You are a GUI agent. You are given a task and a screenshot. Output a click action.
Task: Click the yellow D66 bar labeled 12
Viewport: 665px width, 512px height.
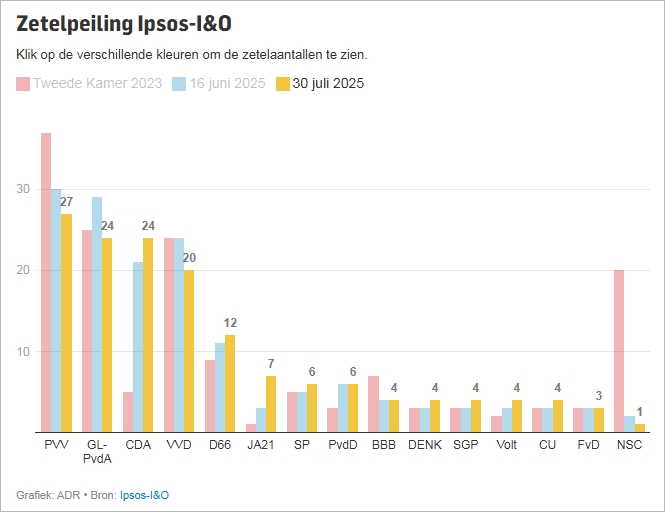click(x=230, y=383)
